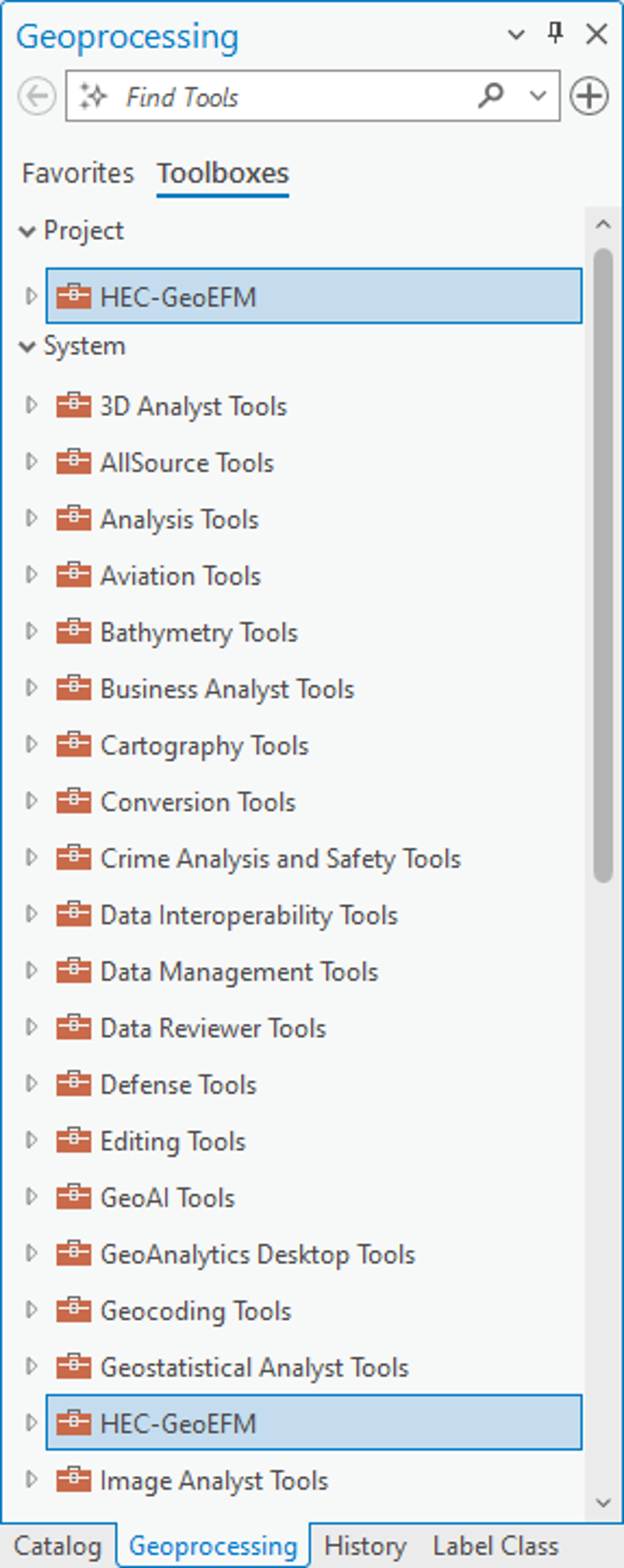Click the Conversion Tools toolbox icon
624x1568 pixels.
click(73, 802)
